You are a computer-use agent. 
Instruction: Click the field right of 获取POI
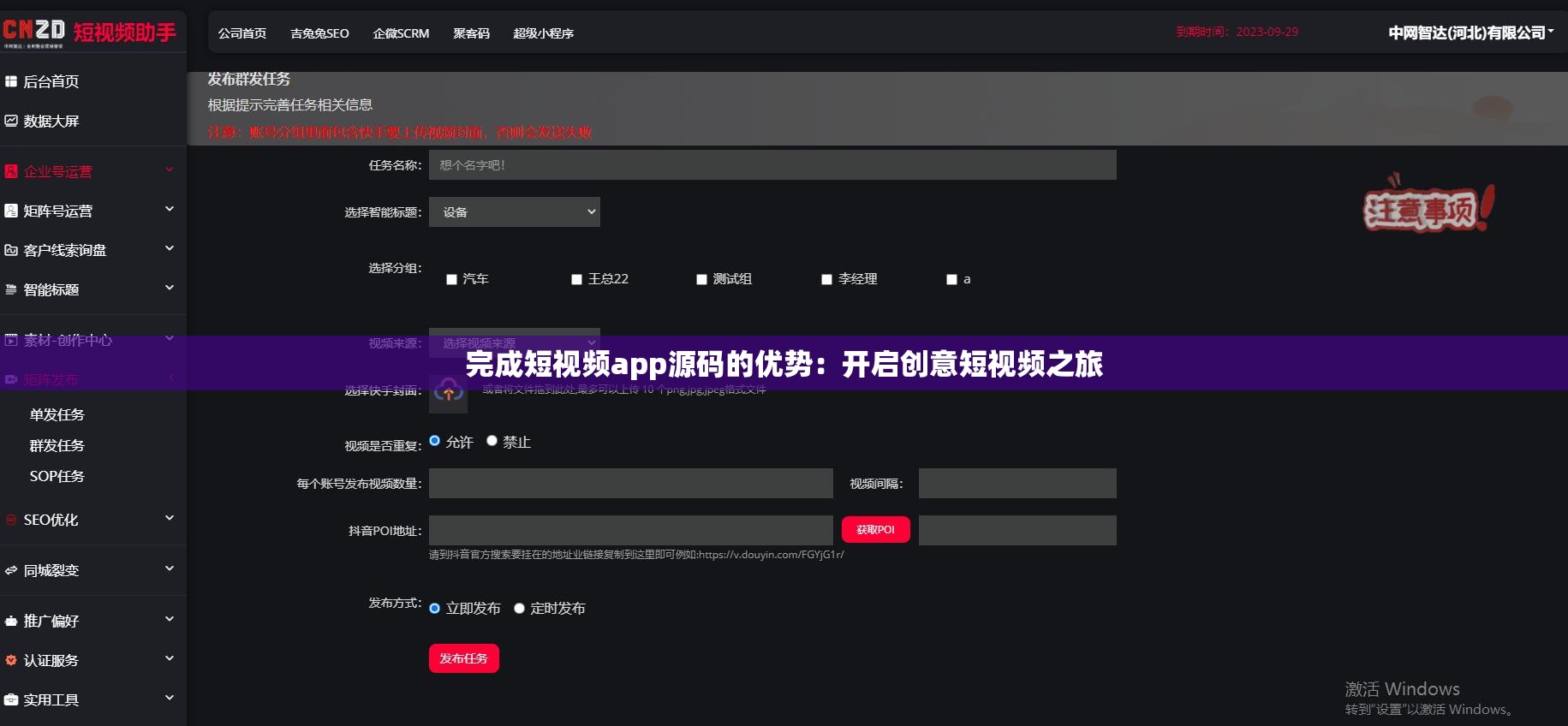coord(1017,530)
